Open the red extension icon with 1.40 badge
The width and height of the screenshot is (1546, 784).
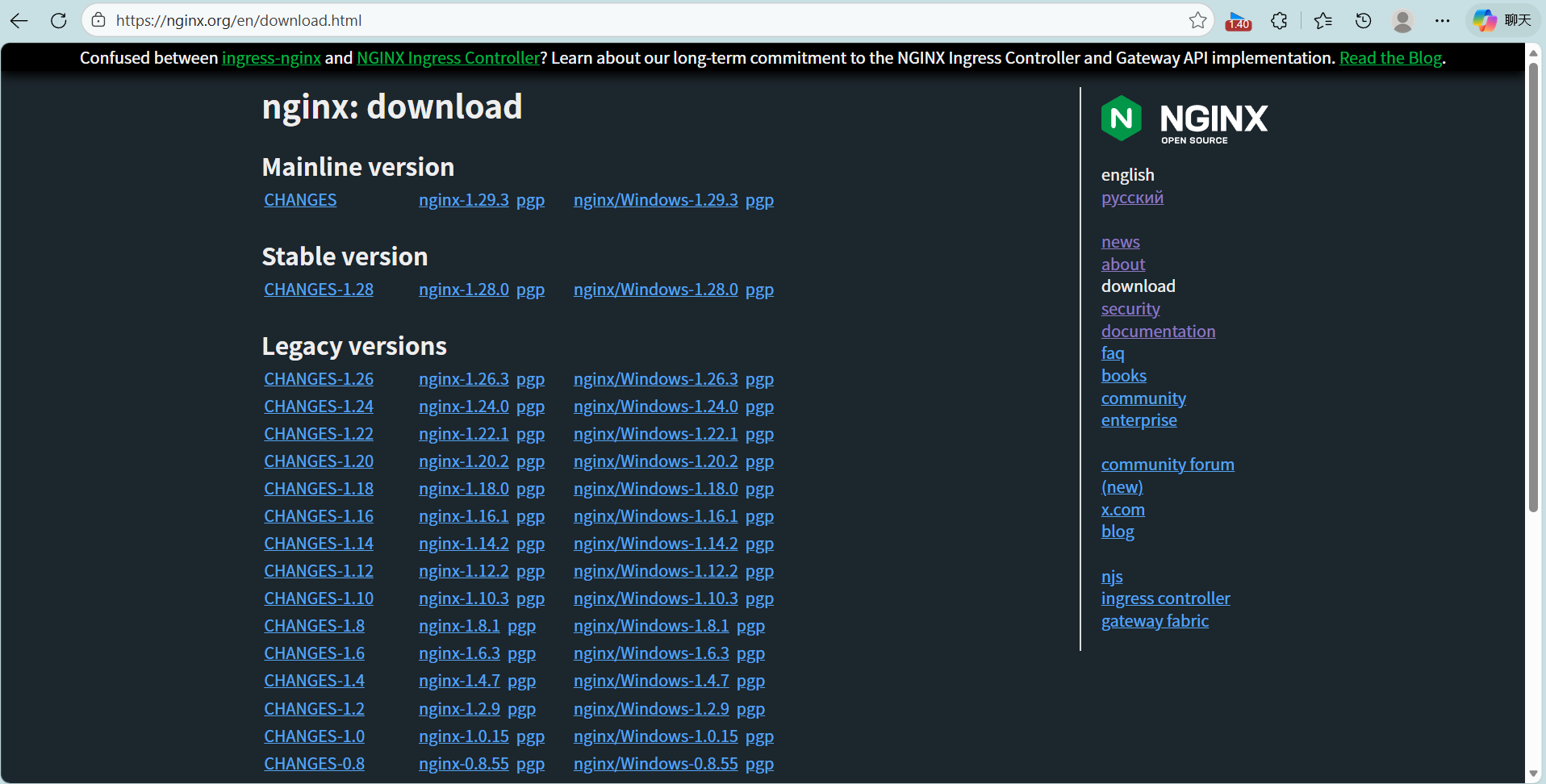(1238, 21)
